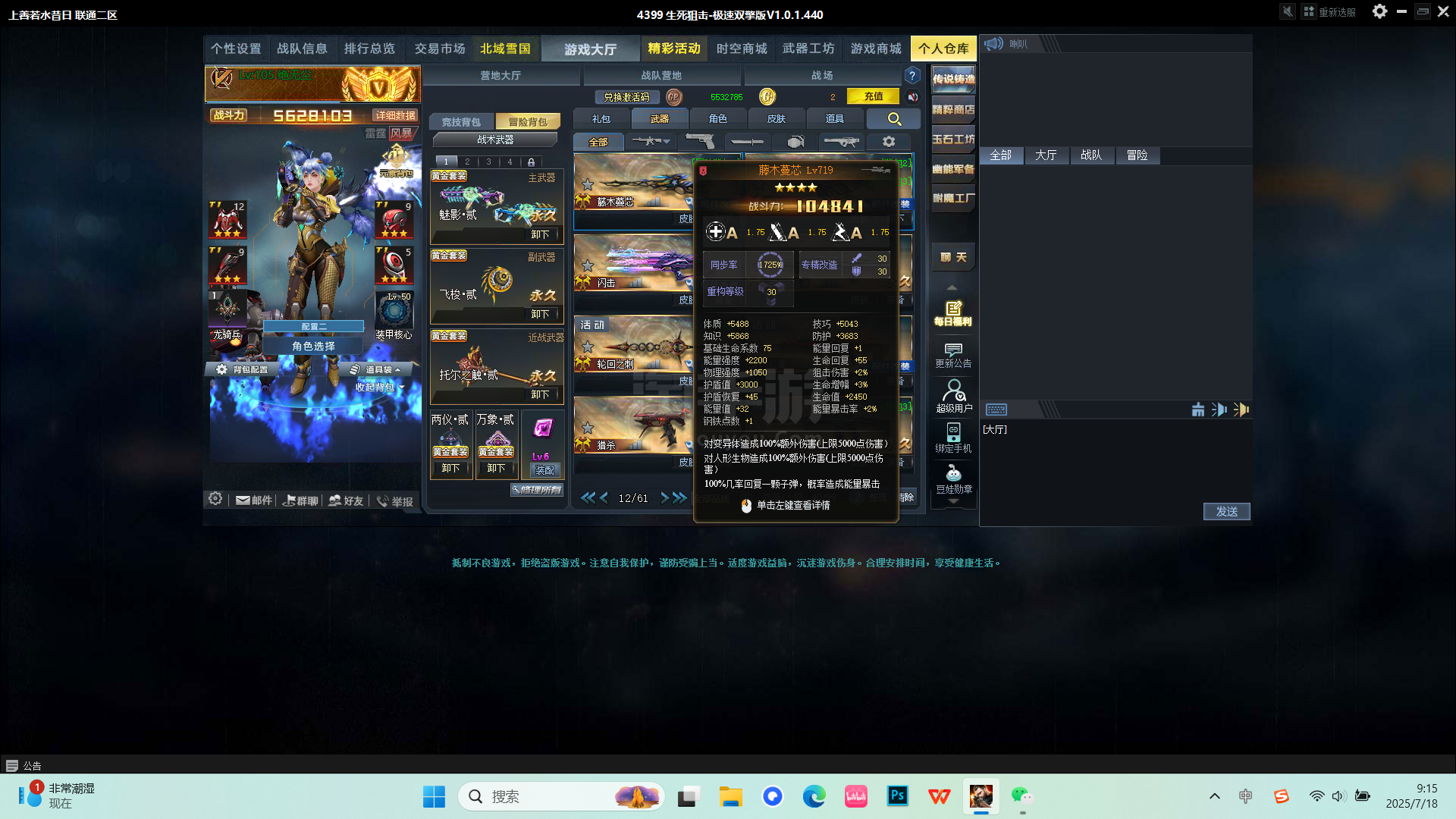
Task: Click the Windows taskbar search box
Action: click(561, 796)
